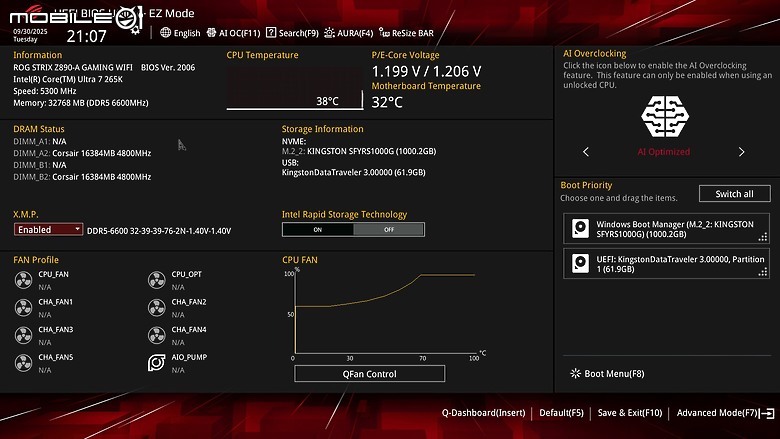Viewport: 780px width, 439px height.
Task: Turn Intel Rapid Storage Technology OFF
Action: (389, 229)
